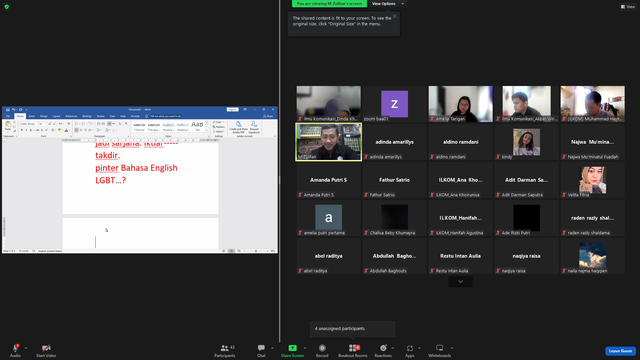Toggle Start Video camera button
The height and width of the screenshot is (360, 640).
46,351
